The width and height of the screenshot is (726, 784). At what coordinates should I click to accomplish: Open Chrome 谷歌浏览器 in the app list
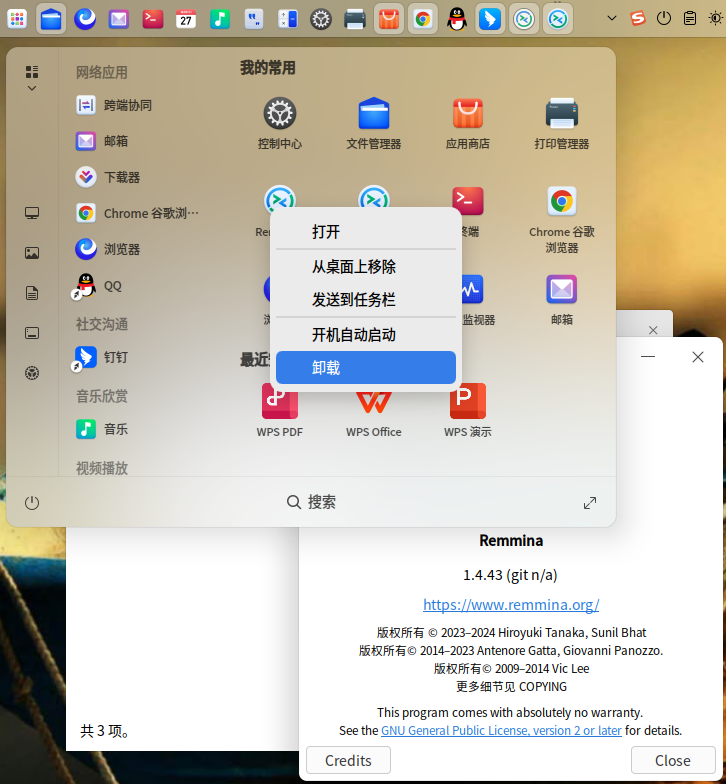137,213
